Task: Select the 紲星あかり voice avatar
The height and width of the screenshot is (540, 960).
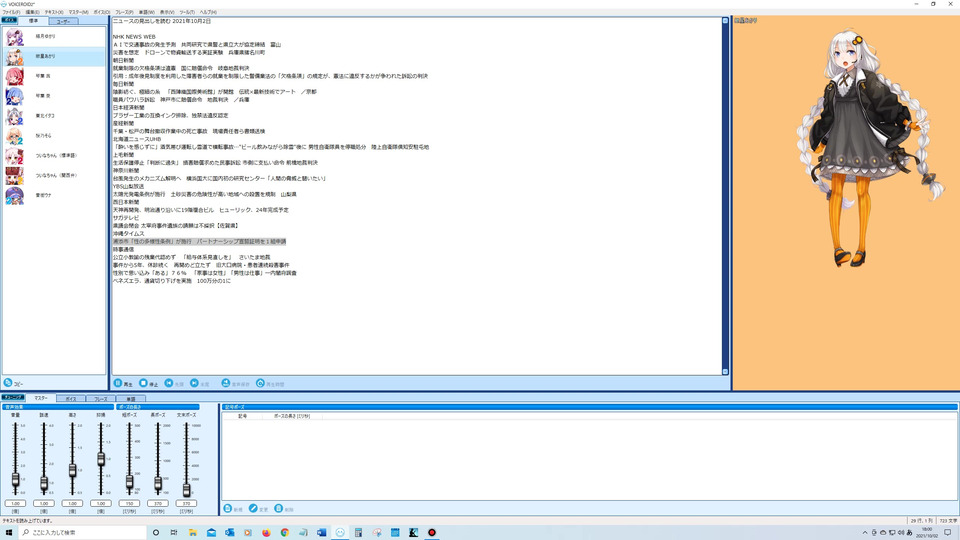Action: click(x=15, y=56)
